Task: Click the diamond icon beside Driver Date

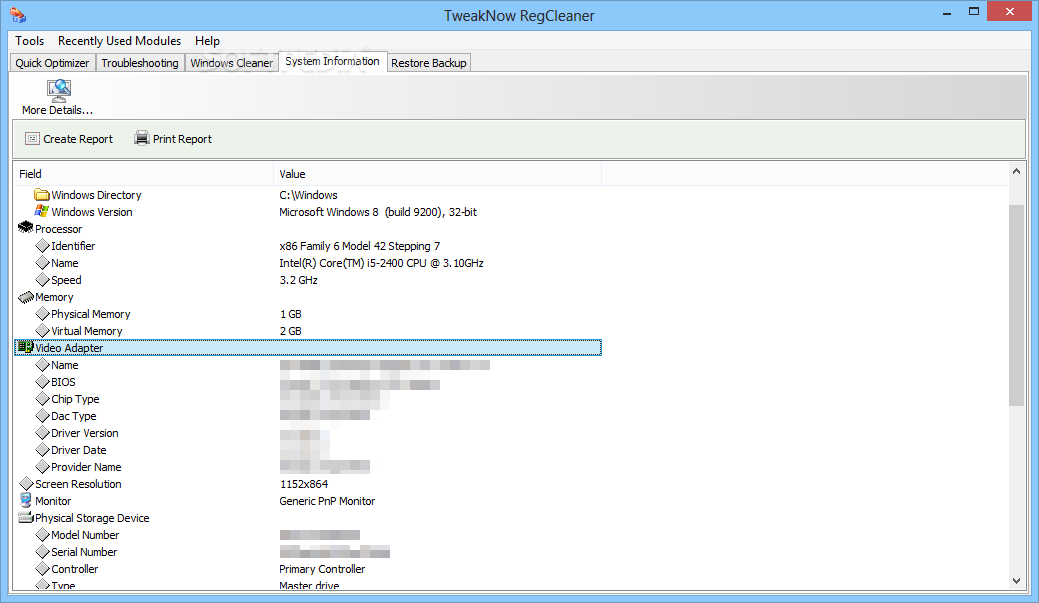Action: tap(42, 450)
